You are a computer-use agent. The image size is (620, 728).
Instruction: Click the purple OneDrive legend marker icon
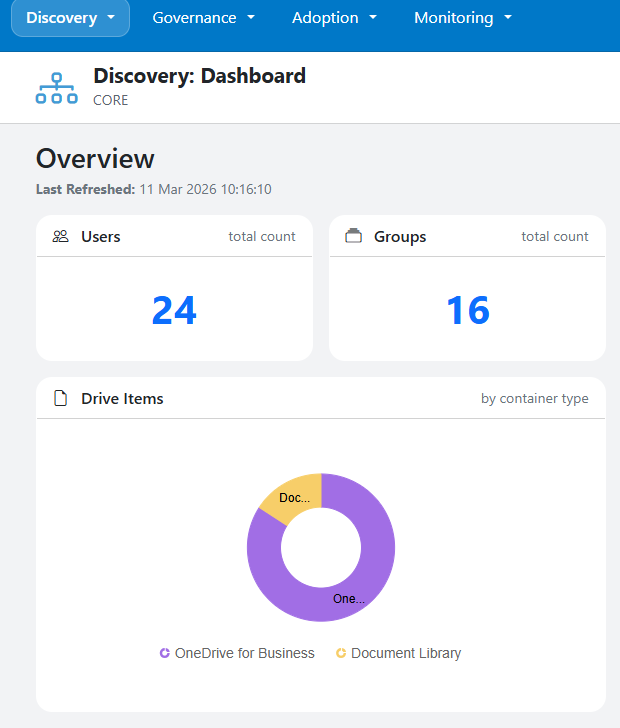point(165,653)
